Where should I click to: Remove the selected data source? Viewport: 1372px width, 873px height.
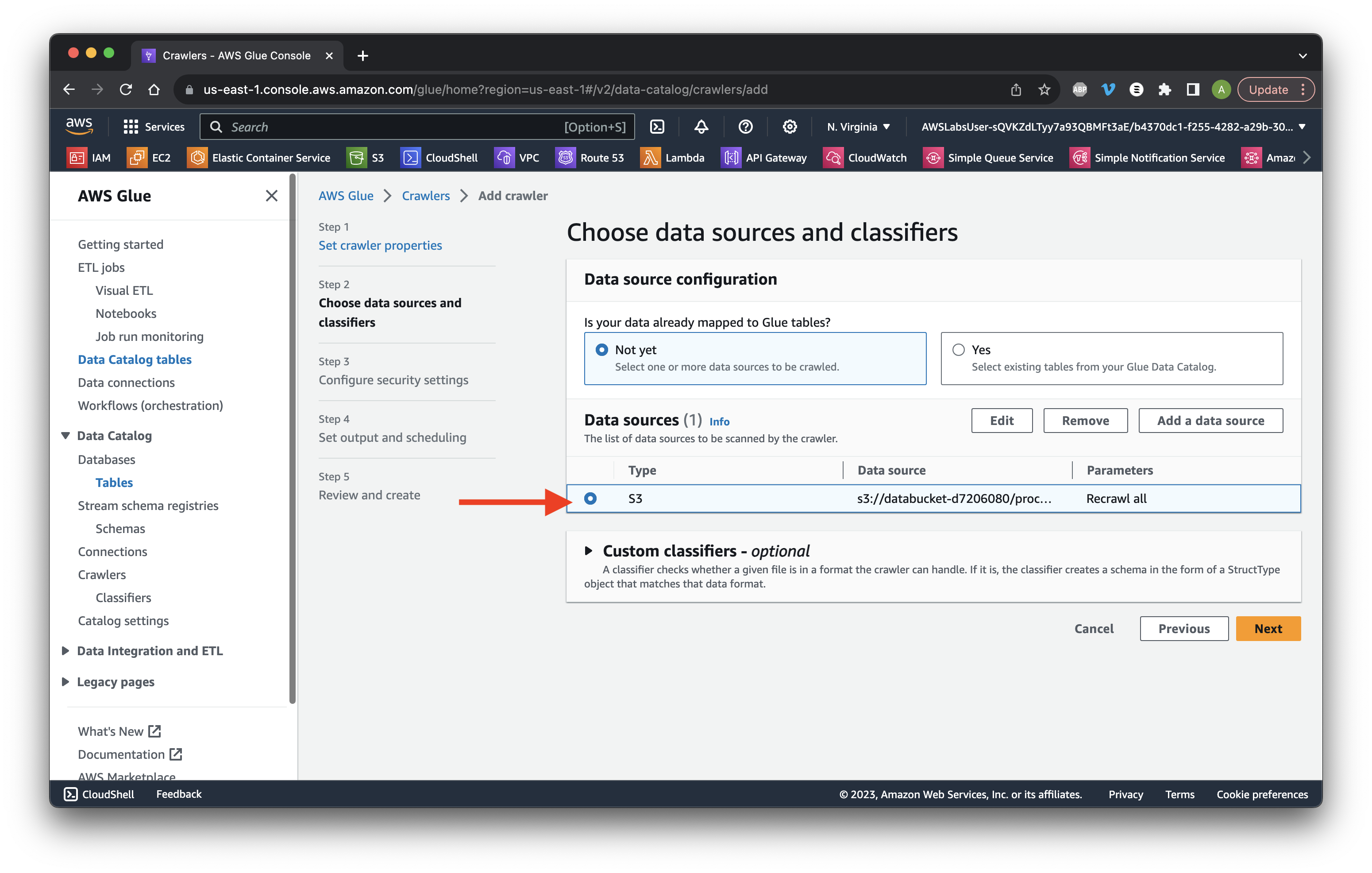1085,420
